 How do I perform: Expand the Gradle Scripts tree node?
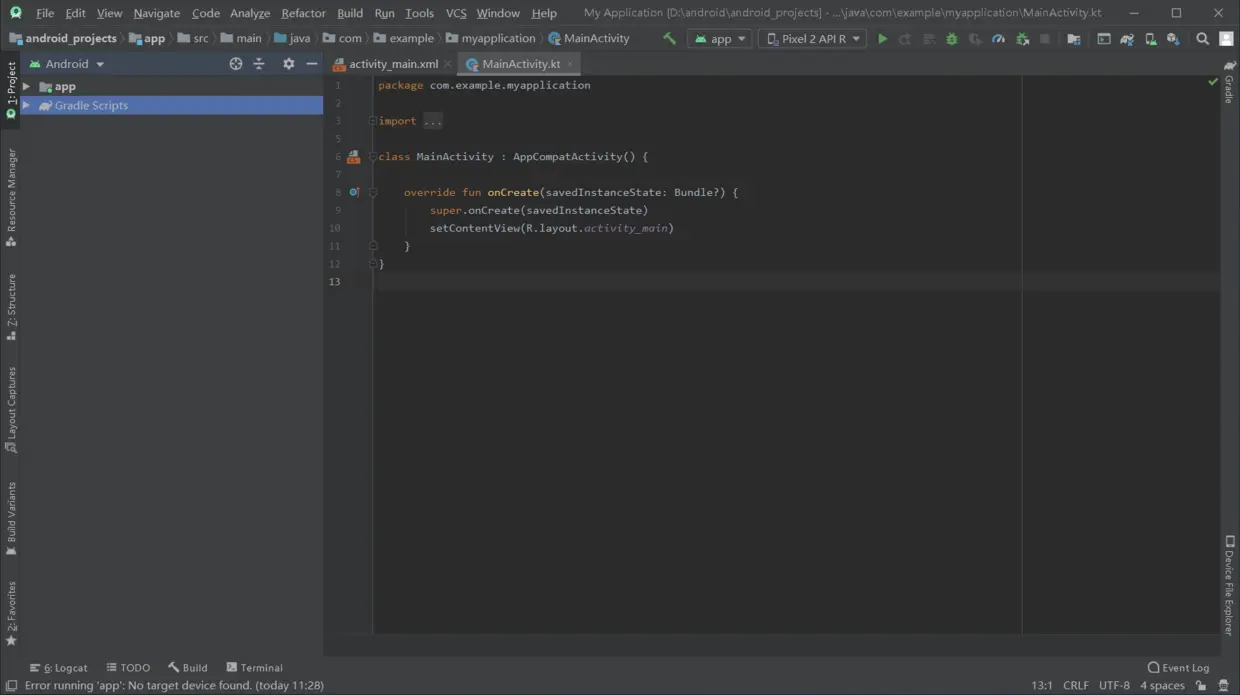point(26,105)
